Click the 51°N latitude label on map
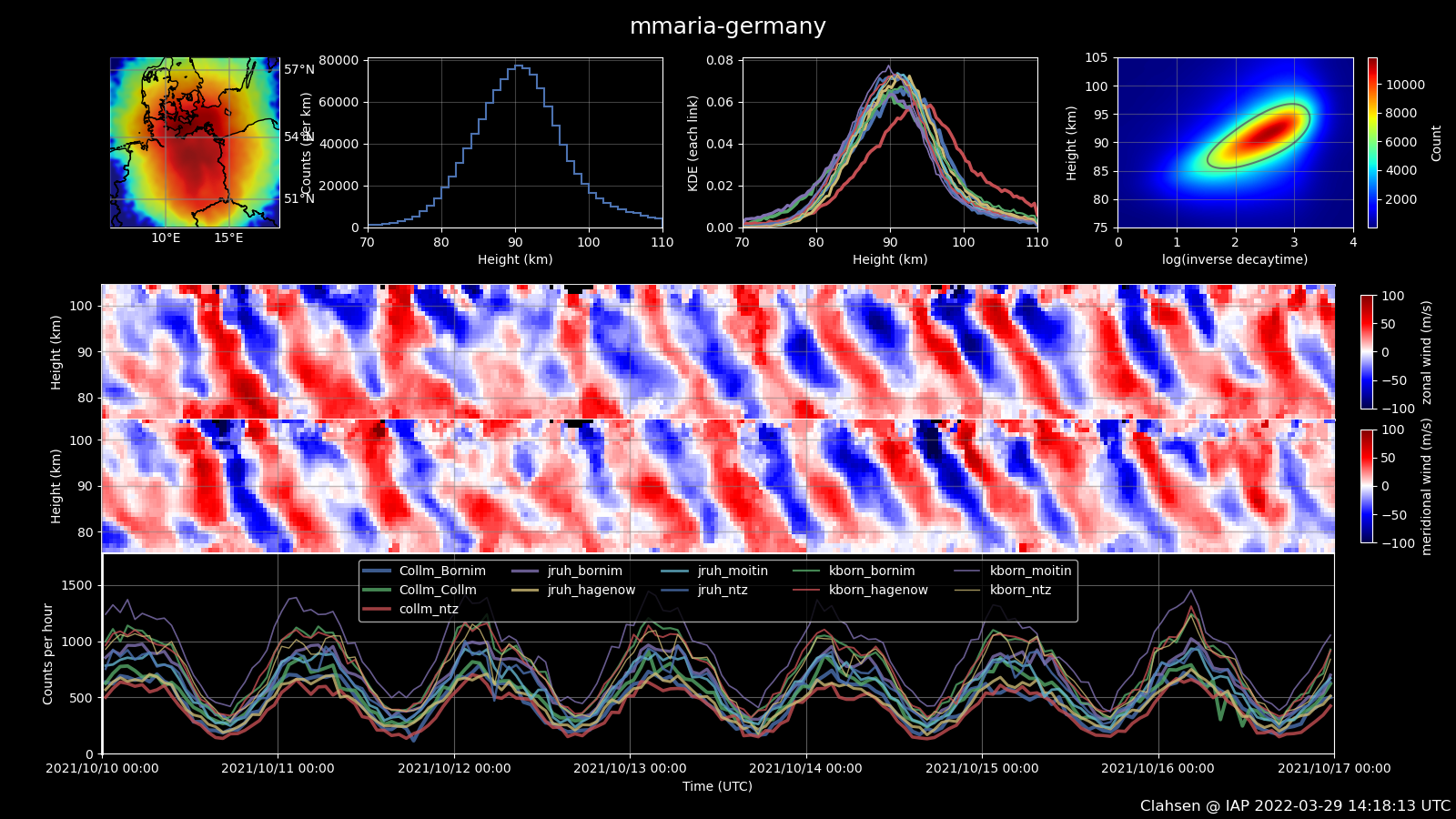Viewport: 1456px width, 819px height. coord(299,198)
